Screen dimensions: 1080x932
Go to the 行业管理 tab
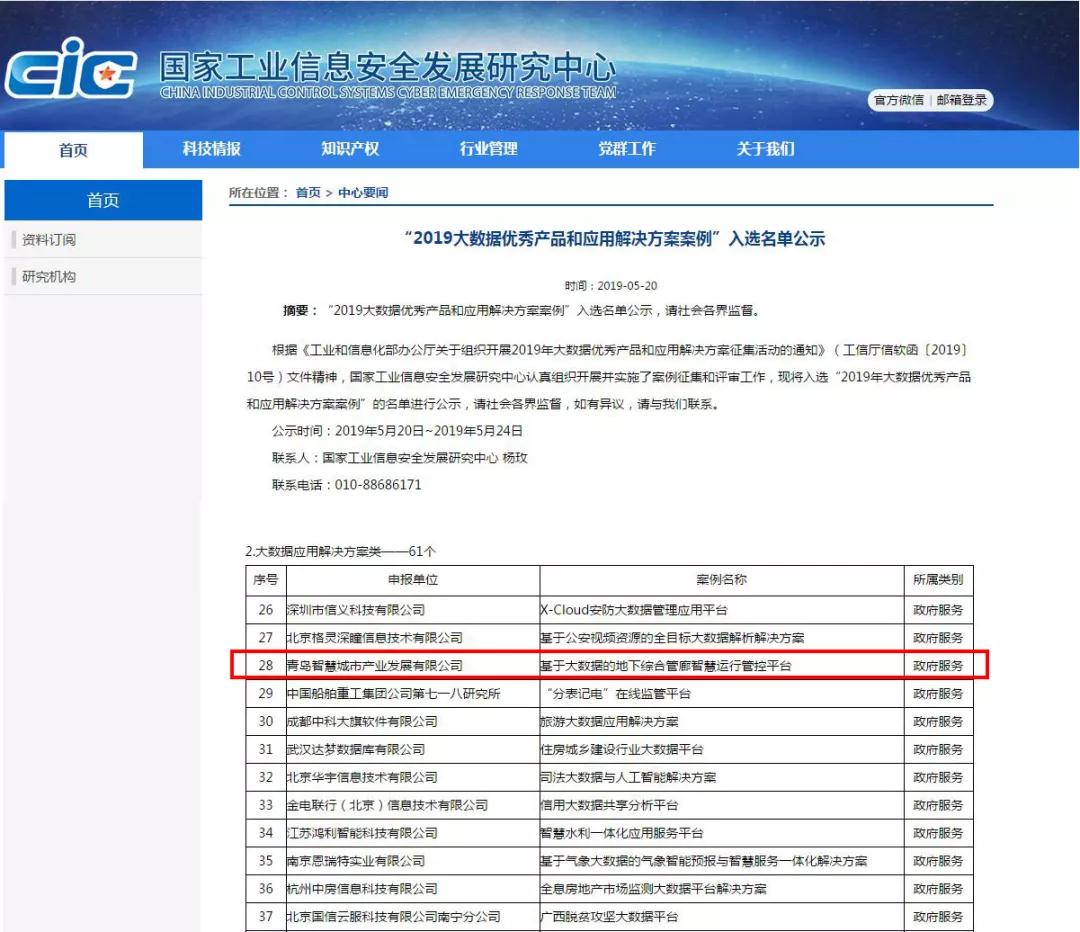tap(488, 149)
